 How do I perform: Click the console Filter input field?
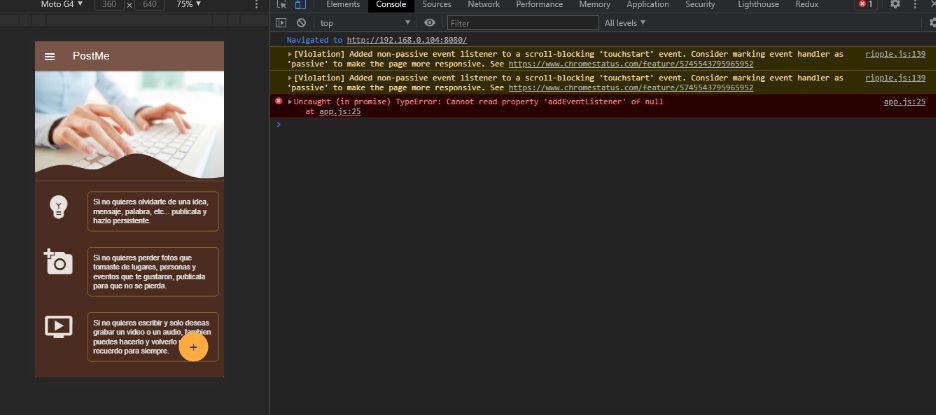point(522,22)
